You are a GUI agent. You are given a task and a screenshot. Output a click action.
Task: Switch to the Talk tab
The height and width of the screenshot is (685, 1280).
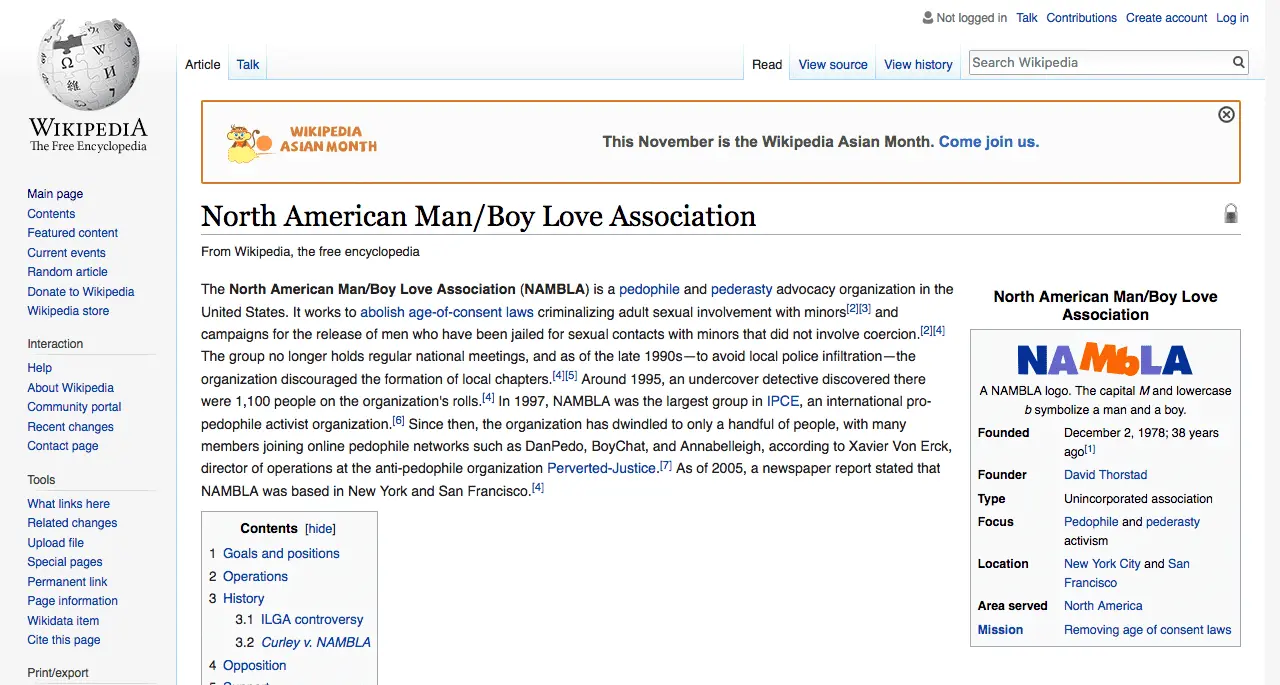coord(248,65)
